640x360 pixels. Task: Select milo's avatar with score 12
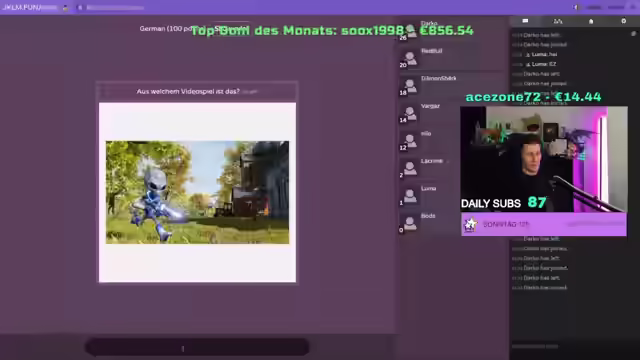tap(410, 141)
